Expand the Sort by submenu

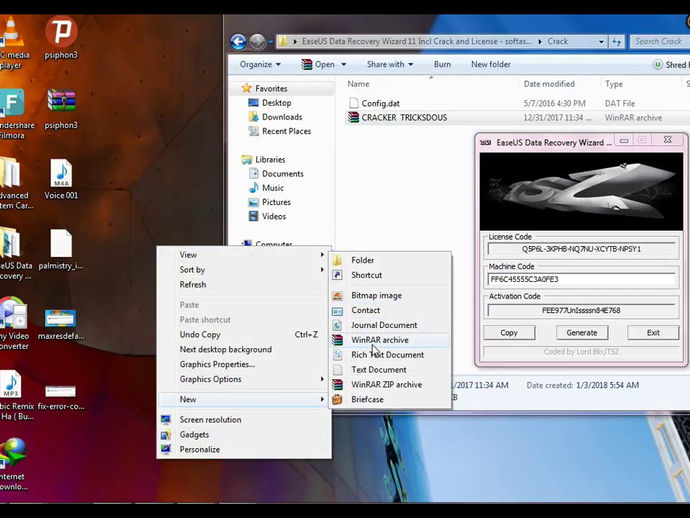[244, 270]
